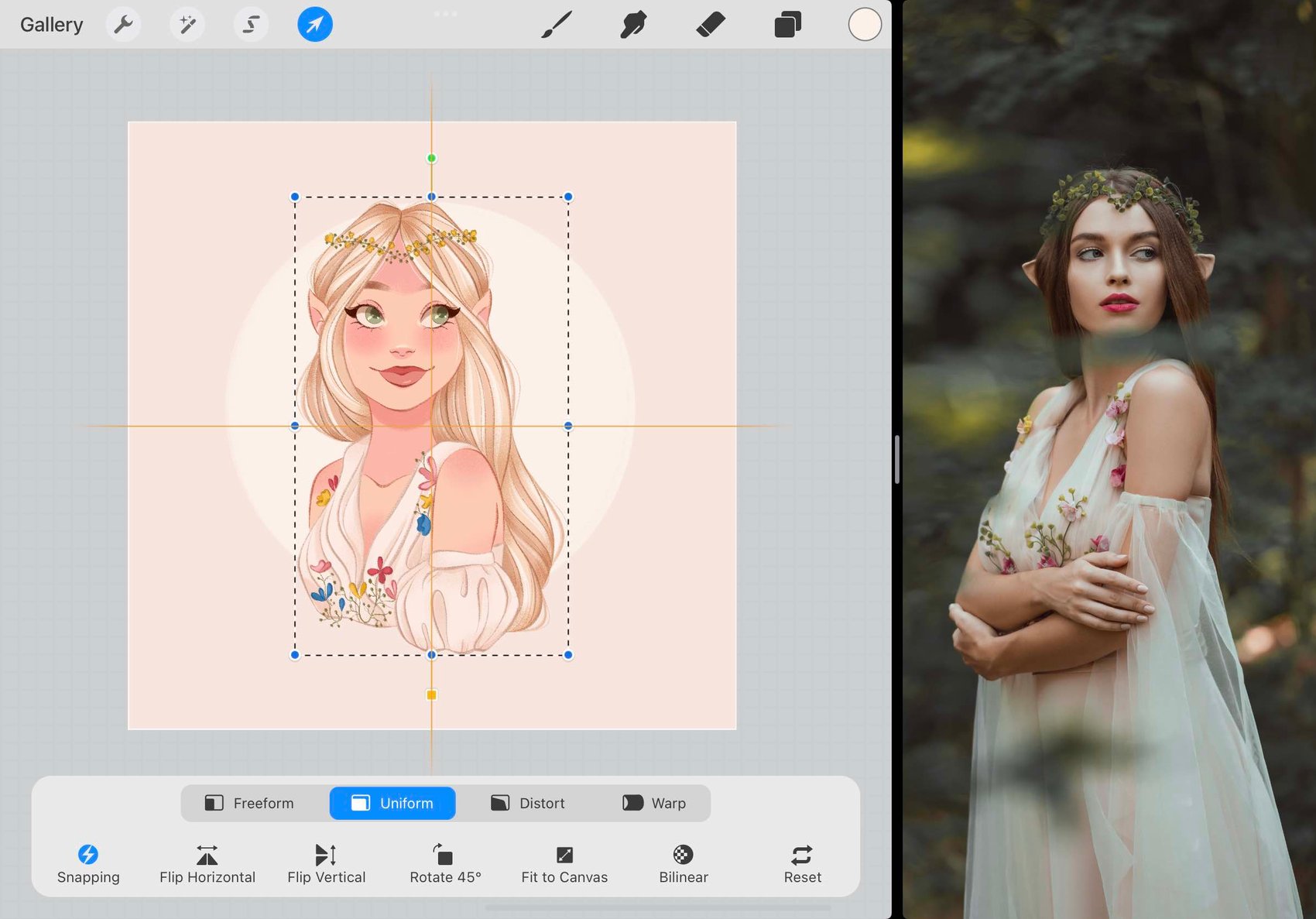Switch to Warp transform mode
Viewport: 1316px width, 919px height.
click(655, 804)
